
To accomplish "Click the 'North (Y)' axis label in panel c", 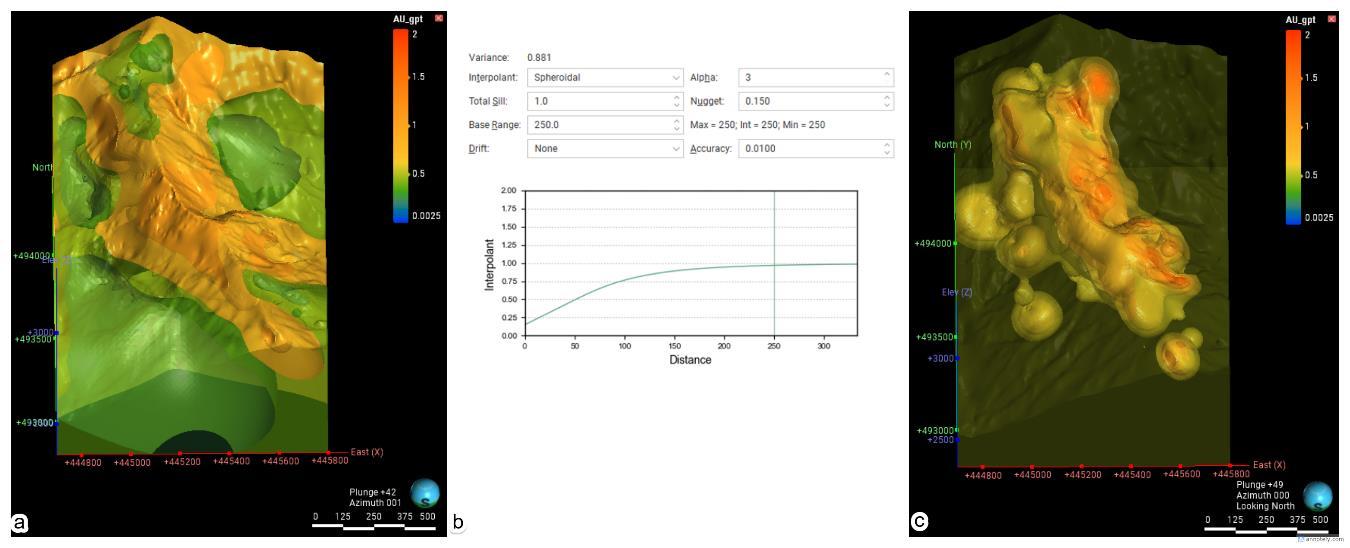I will [953, 145].
